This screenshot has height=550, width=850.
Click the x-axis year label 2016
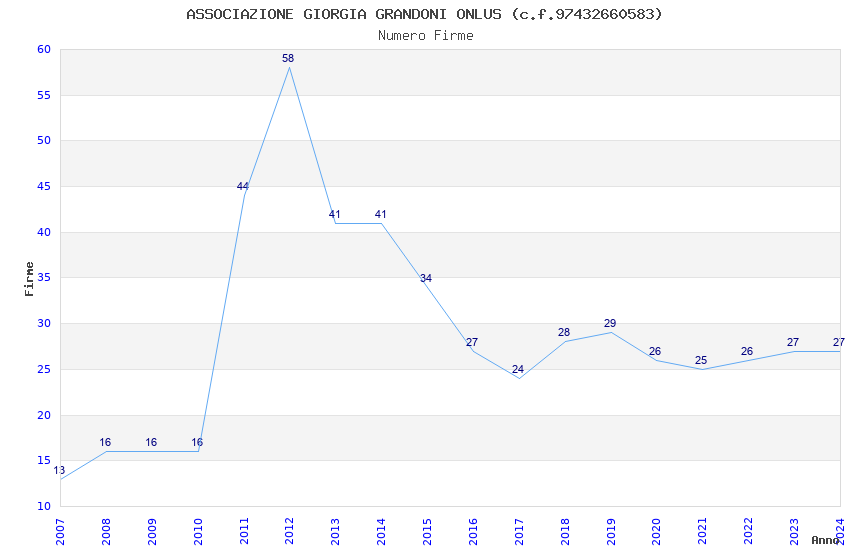(473, 531)
